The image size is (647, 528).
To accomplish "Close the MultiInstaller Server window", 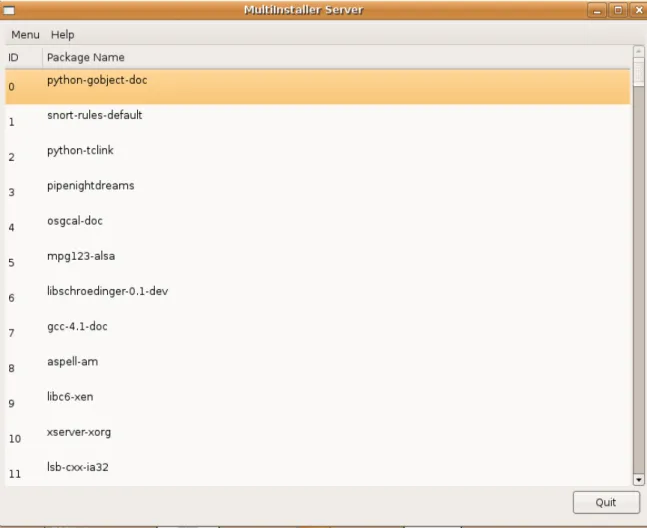I will pos(638,10).
